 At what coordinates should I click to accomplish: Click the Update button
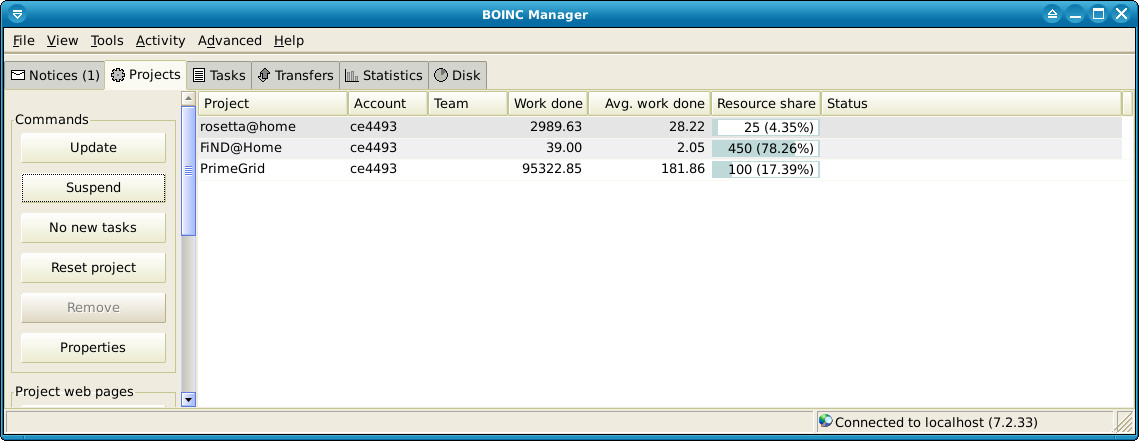click(93, 147)
